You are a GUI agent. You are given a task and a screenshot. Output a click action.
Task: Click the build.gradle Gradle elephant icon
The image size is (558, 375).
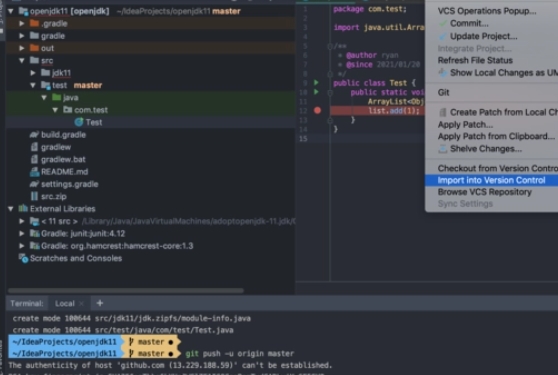point(35,134)
